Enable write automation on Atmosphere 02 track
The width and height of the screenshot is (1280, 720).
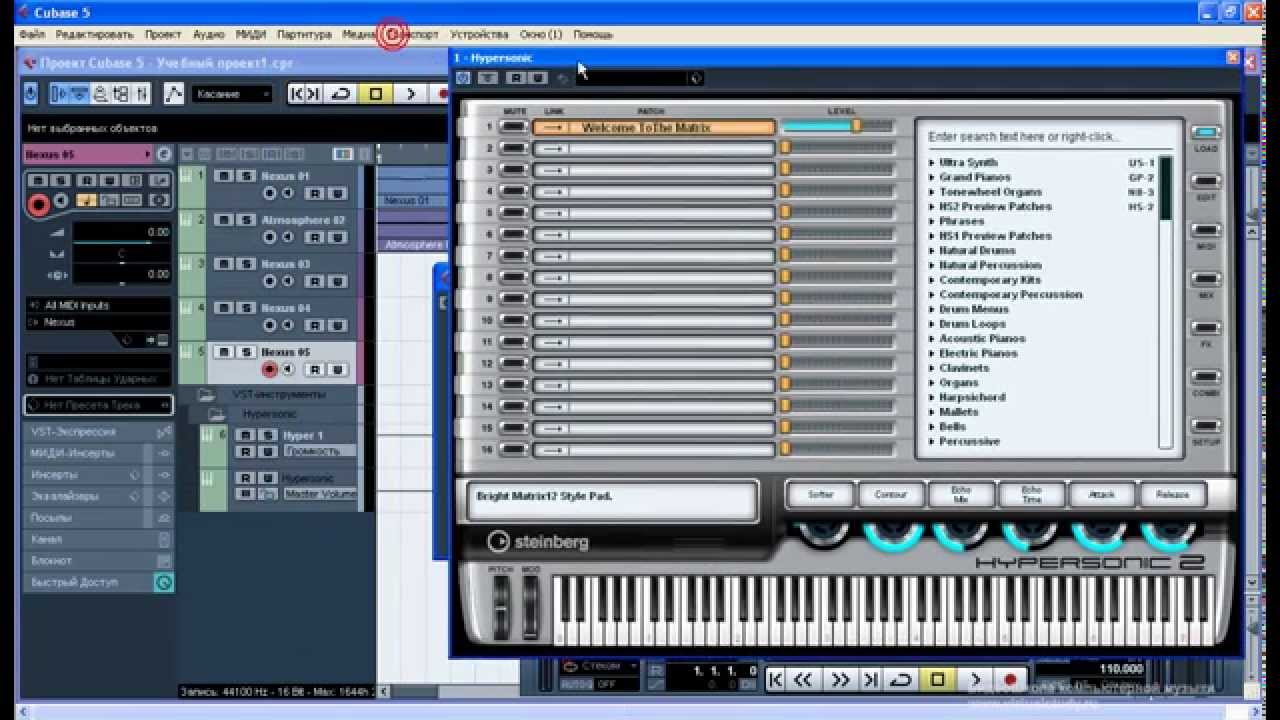click(338, 238)
